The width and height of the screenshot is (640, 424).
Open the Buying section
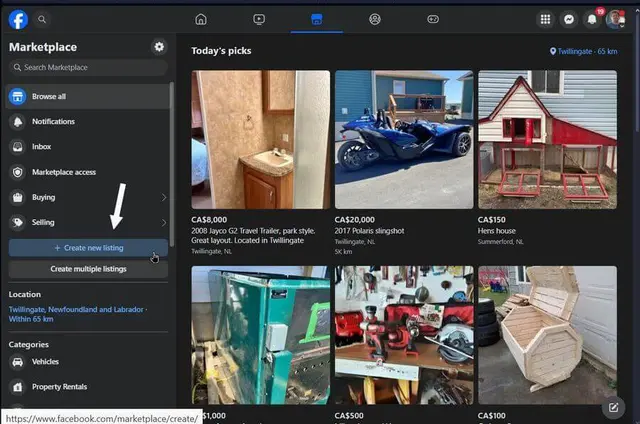click(x=87, y=198)
